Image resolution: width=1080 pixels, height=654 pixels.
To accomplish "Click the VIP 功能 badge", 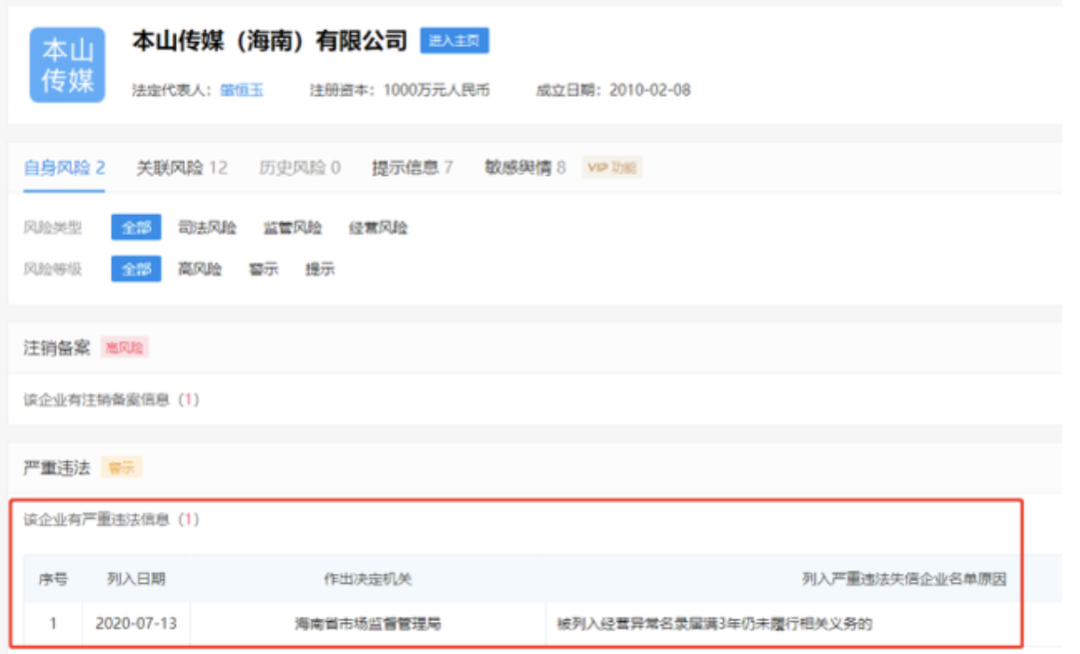I will coord(612,168).
